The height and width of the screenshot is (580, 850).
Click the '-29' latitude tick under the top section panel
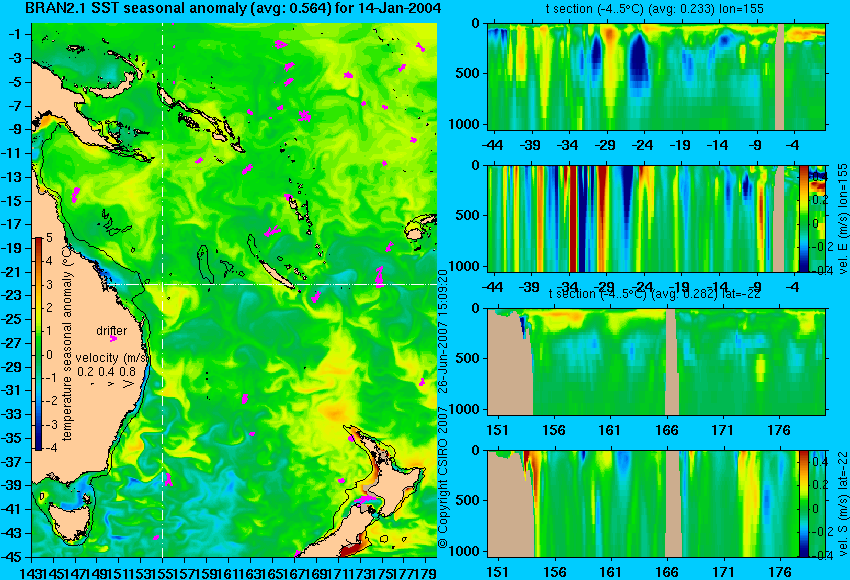(x=604, y=145)
